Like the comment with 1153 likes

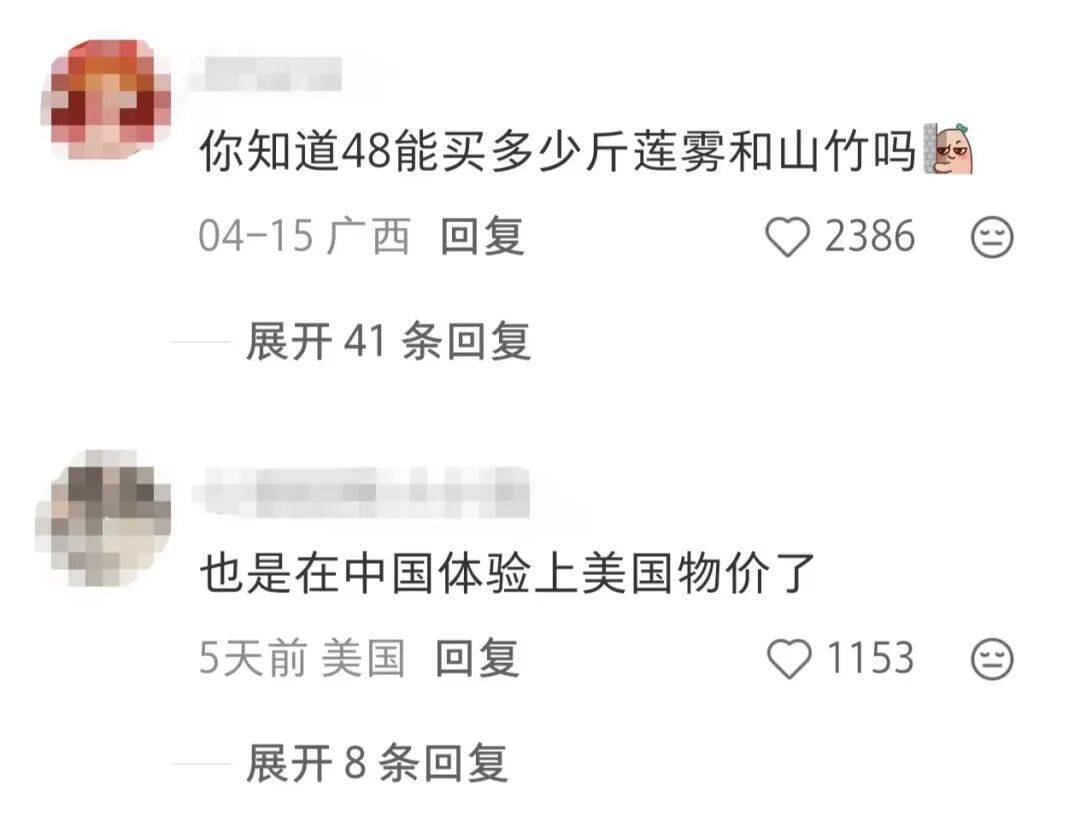[789, 658]
